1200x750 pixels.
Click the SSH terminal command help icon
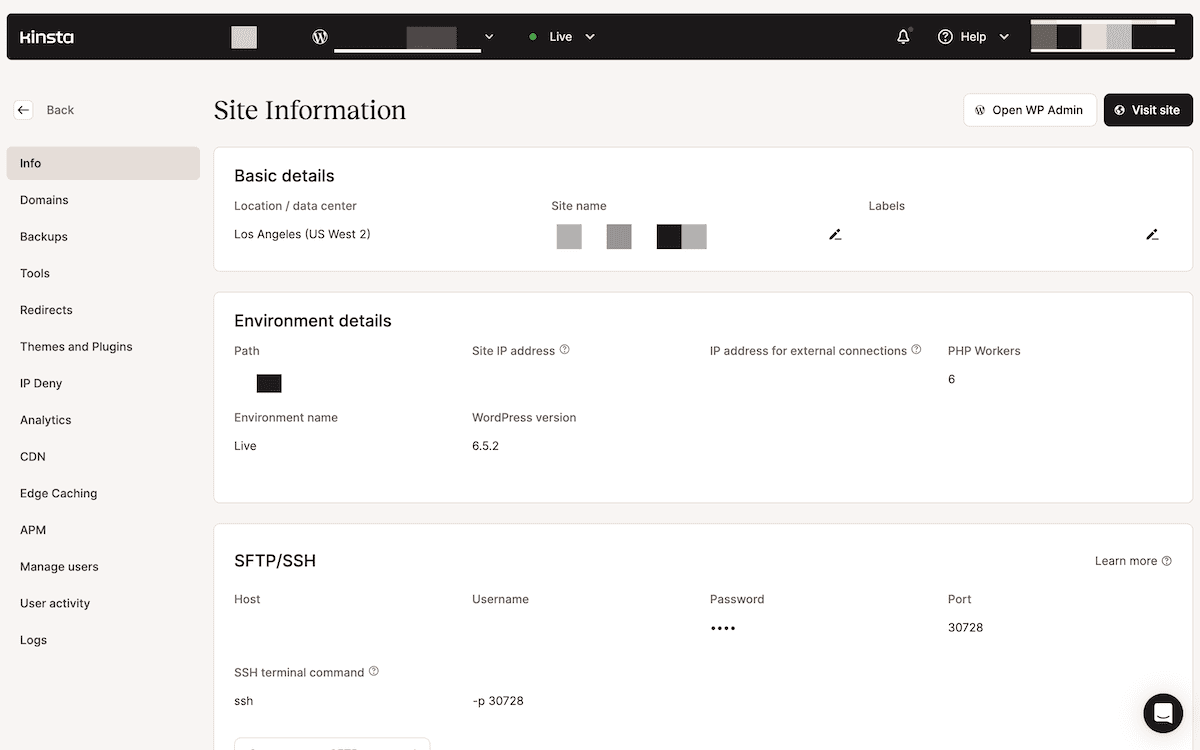point(374,671)
